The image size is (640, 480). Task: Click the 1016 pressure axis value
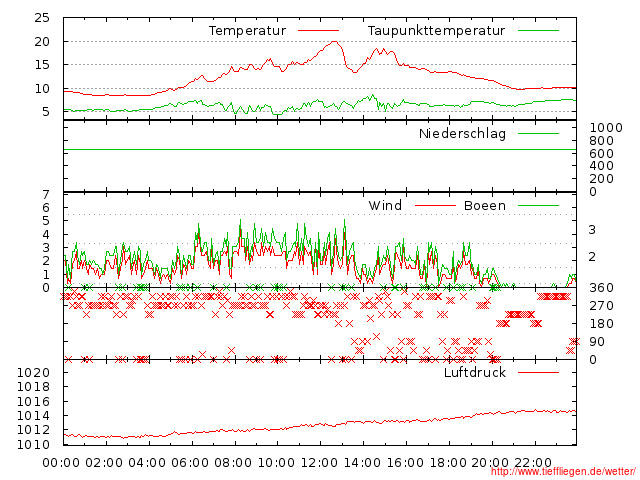tap(33, 402)
